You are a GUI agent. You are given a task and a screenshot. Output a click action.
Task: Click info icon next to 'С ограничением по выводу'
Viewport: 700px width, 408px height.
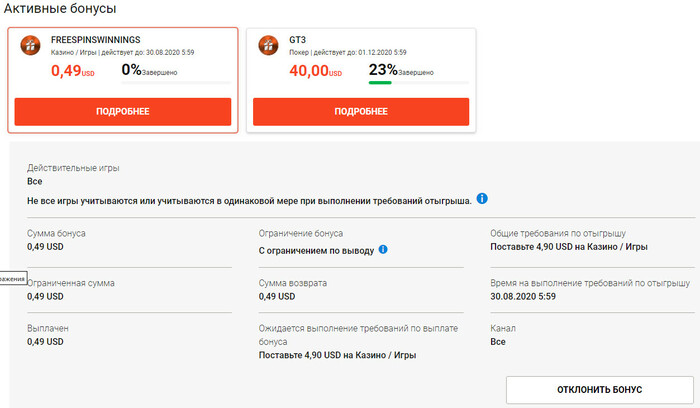pos(383,249)
